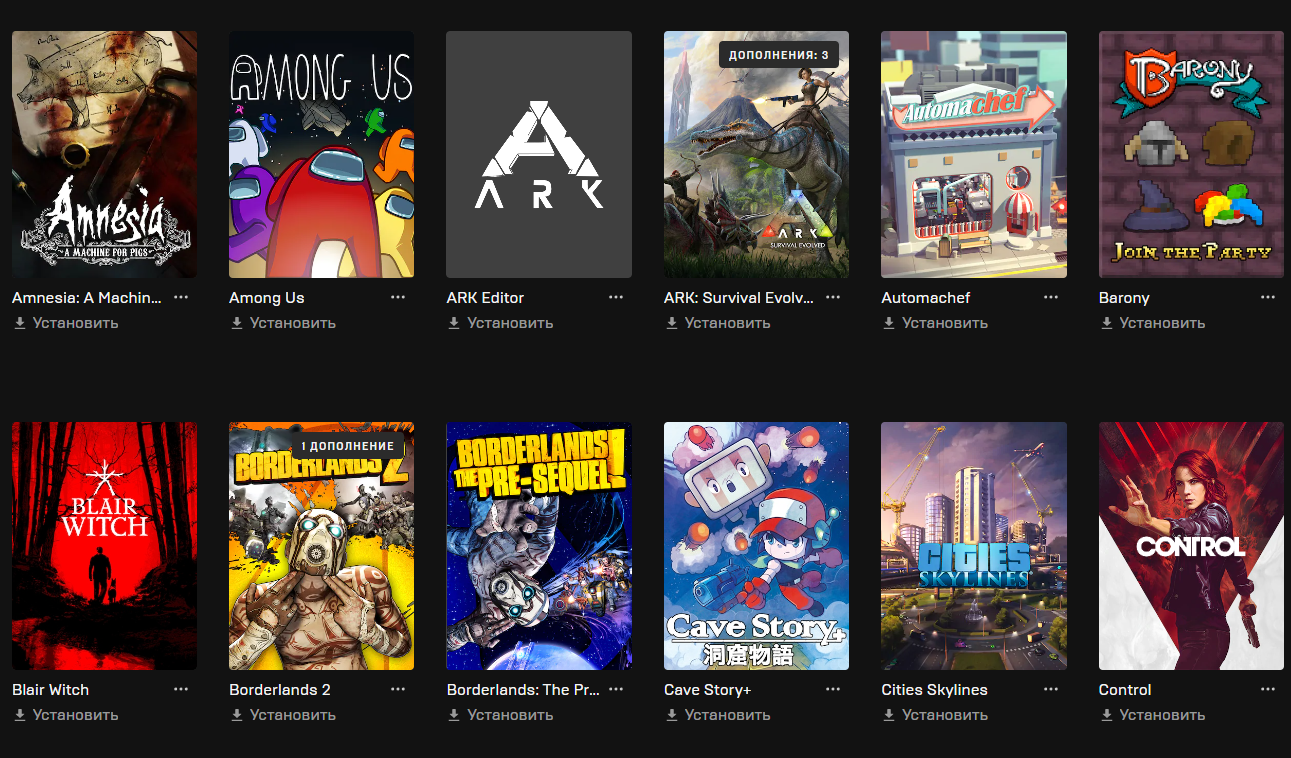Select the ARK Editor tile

[x=539, y=154]
